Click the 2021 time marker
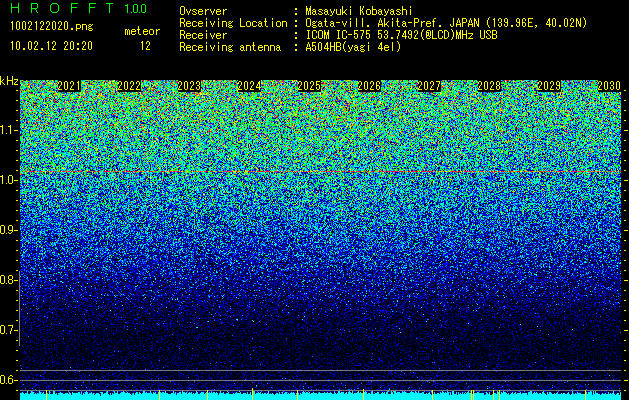The image size is (629, 400). point(69,86)
